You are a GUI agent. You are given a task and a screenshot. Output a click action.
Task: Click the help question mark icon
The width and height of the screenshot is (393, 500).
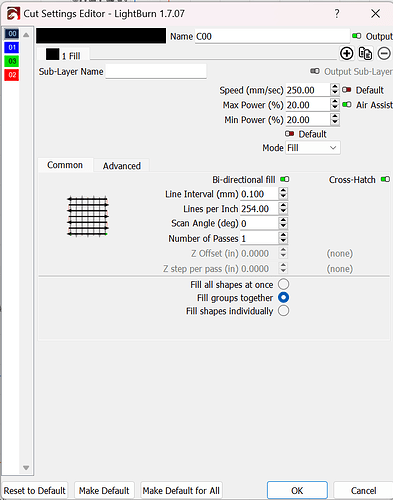pos(337,14)
